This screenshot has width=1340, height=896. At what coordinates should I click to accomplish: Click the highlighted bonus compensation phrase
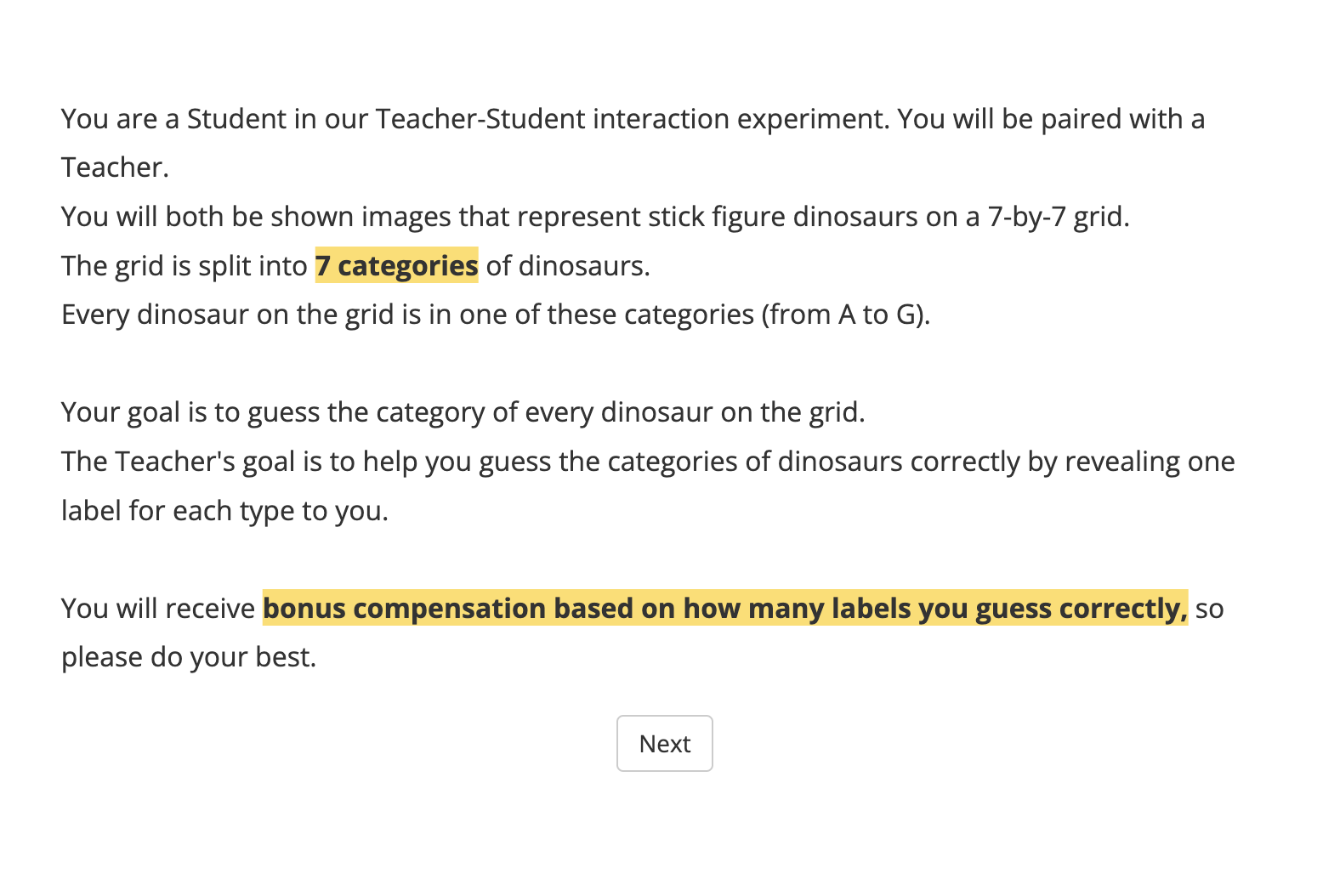coord(724,609)
